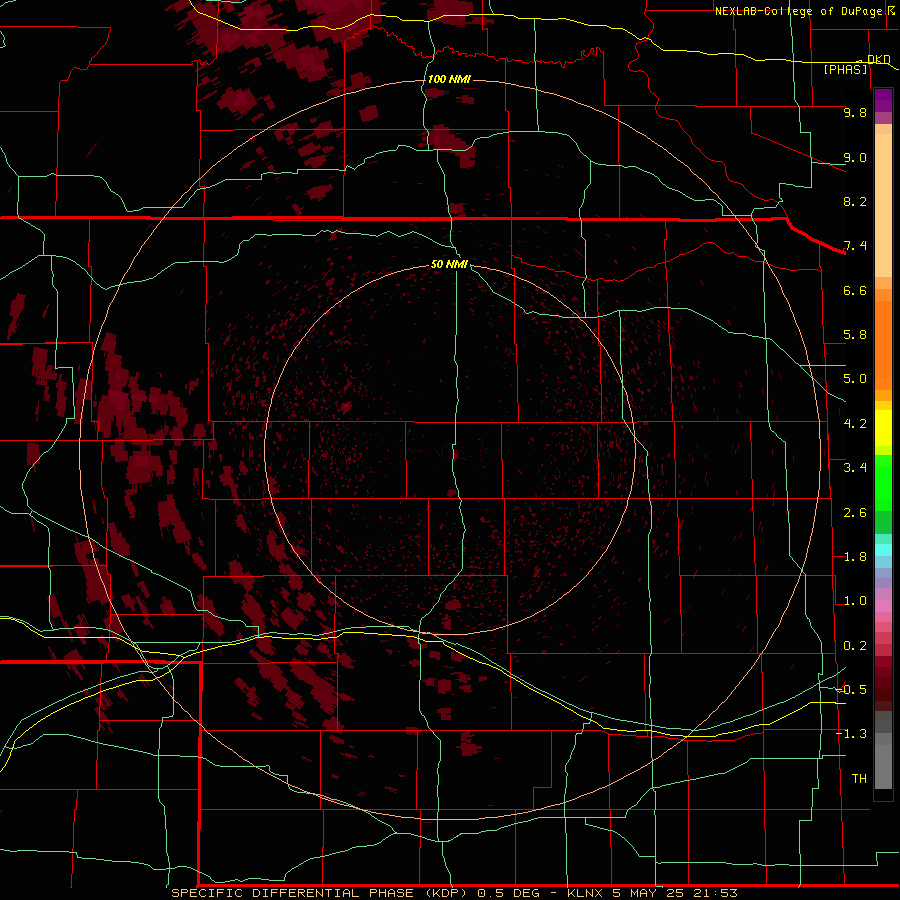Click the TH legend label
The image size is (900, 900).
859,779
